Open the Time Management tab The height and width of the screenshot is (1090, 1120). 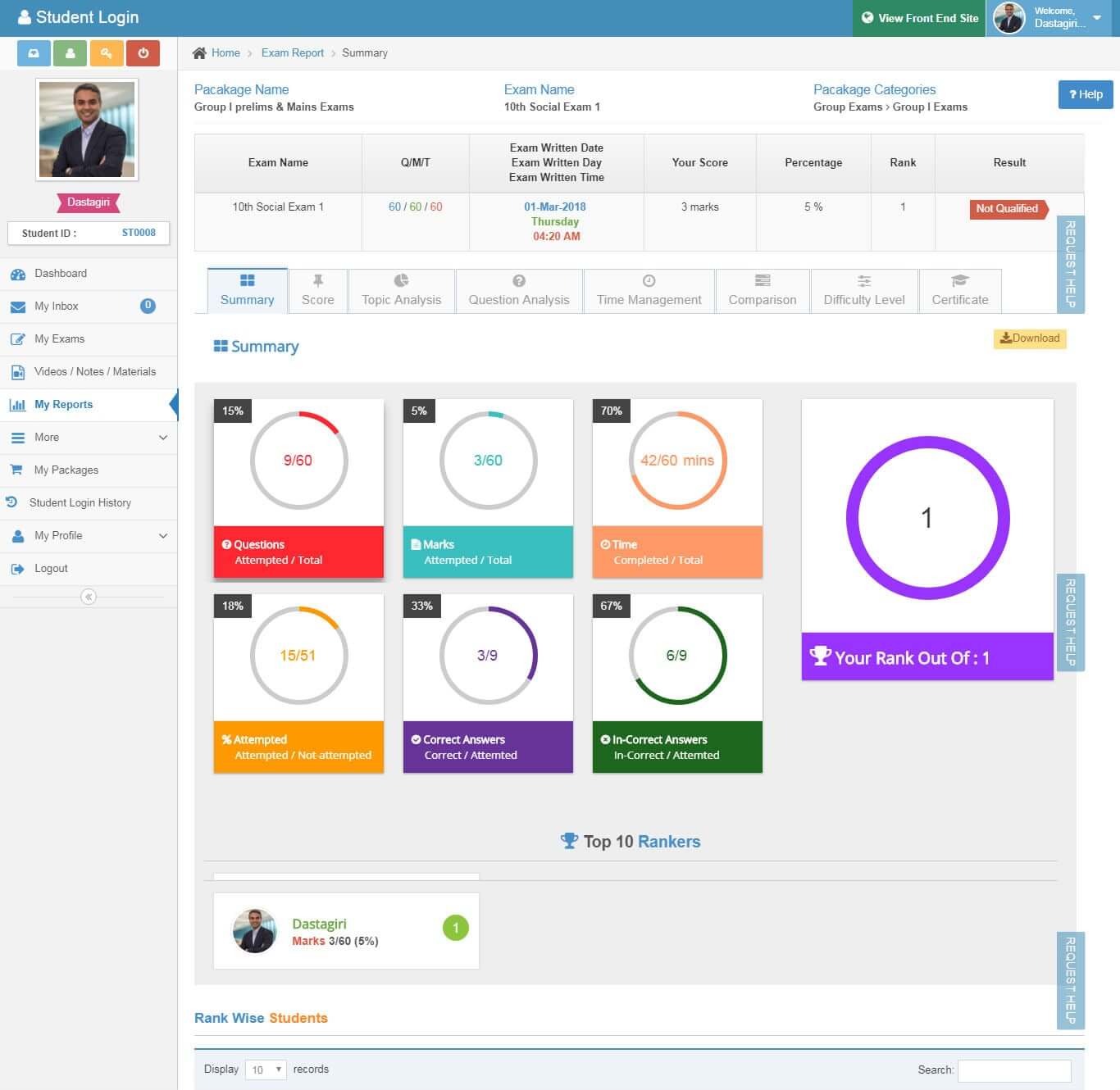649,291
